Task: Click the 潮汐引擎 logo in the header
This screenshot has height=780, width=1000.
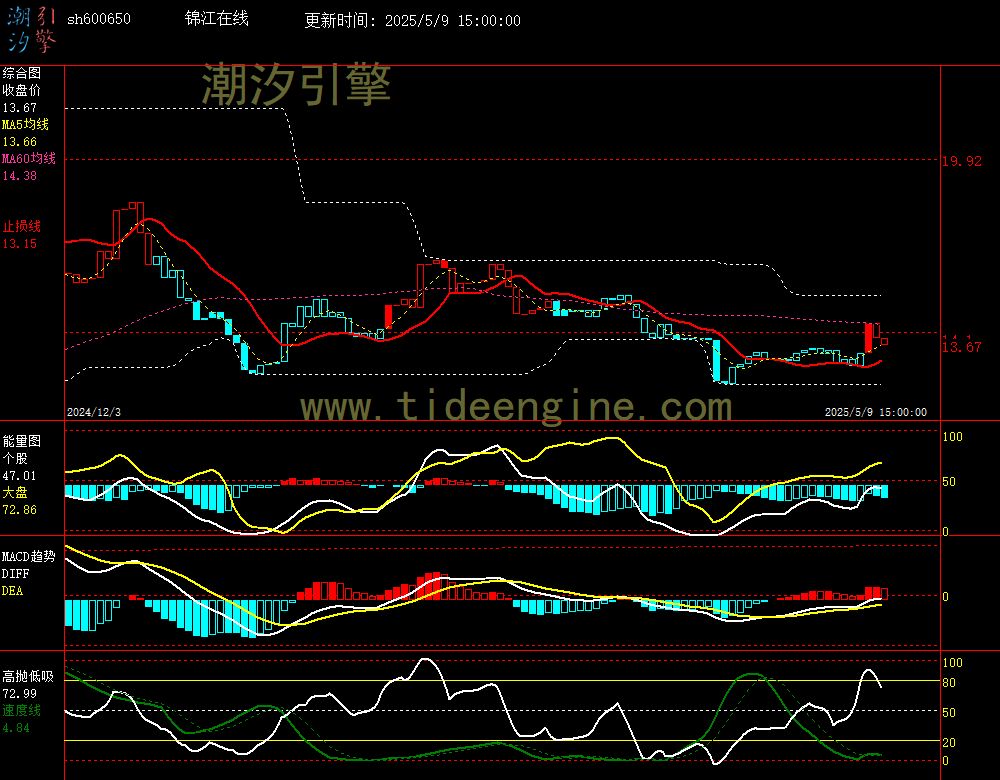Action: coord(31,30)
